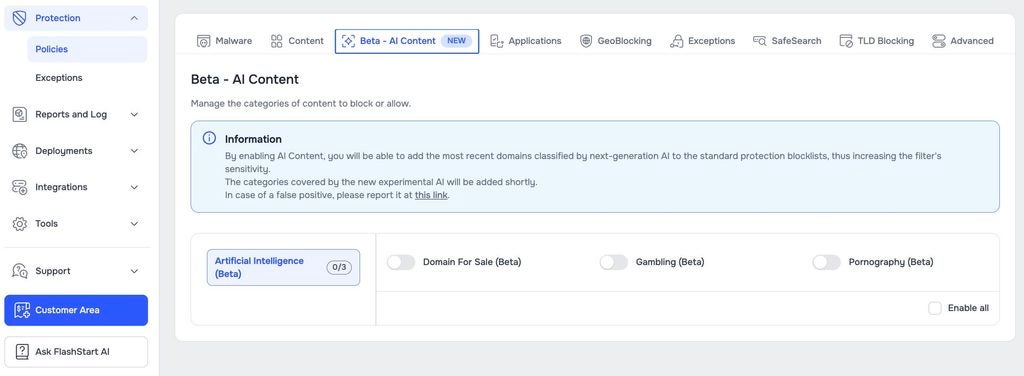Click the "Domain For Sale (Beta)" label
The image size is (1024, 376).
coord(472,262)
